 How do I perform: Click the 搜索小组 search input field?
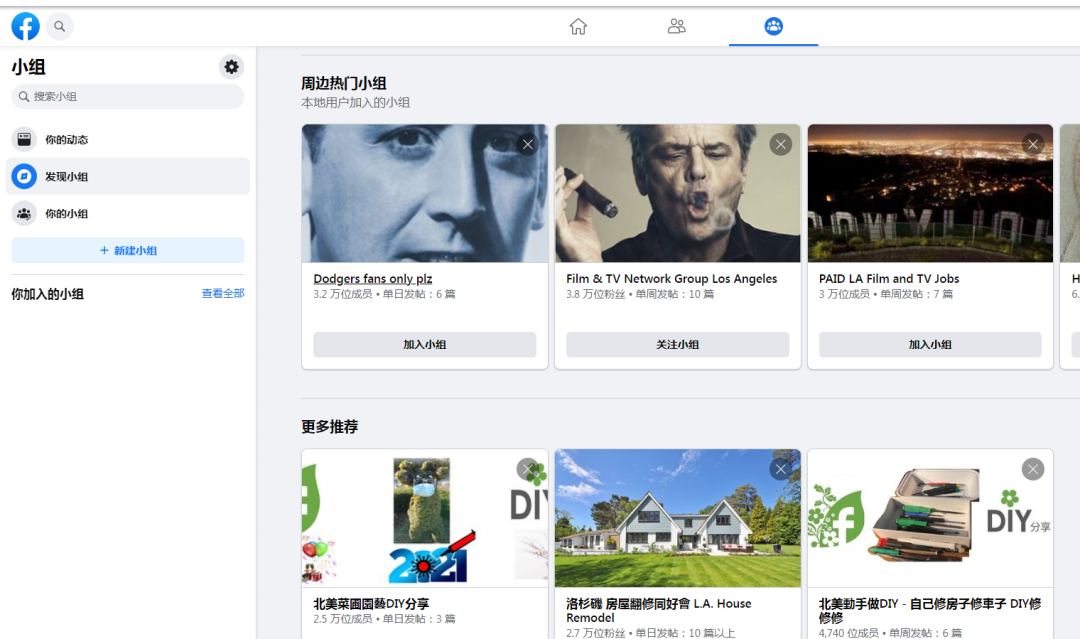(127, 96)
